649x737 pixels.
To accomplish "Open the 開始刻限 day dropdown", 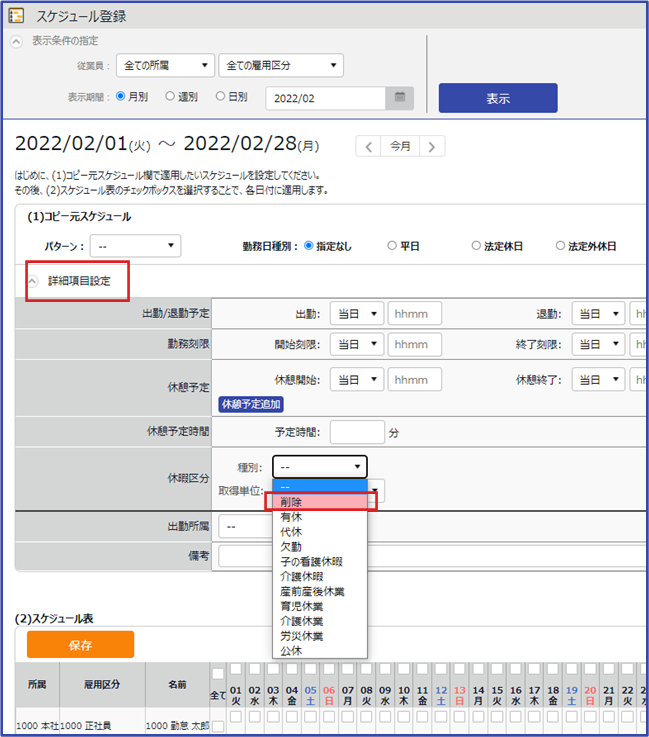I will [x=357, y=345].
